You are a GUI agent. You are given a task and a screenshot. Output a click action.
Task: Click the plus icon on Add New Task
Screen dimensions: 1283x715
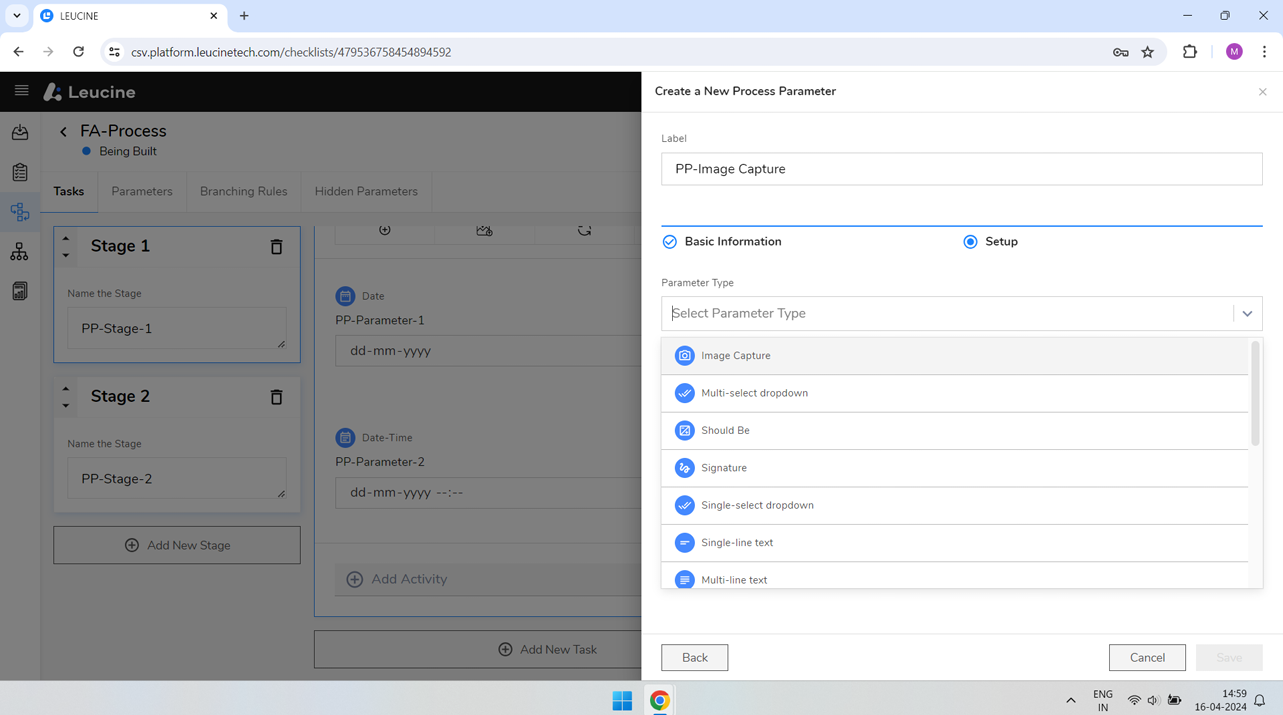click(x=505, y=649)
